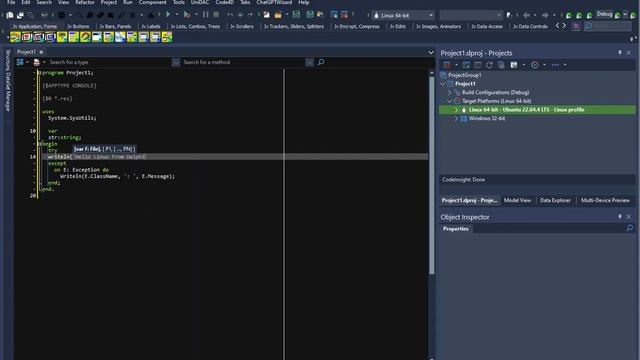
Task: Click Expand view icon in Projects toolbar
Action: (477, 65)
